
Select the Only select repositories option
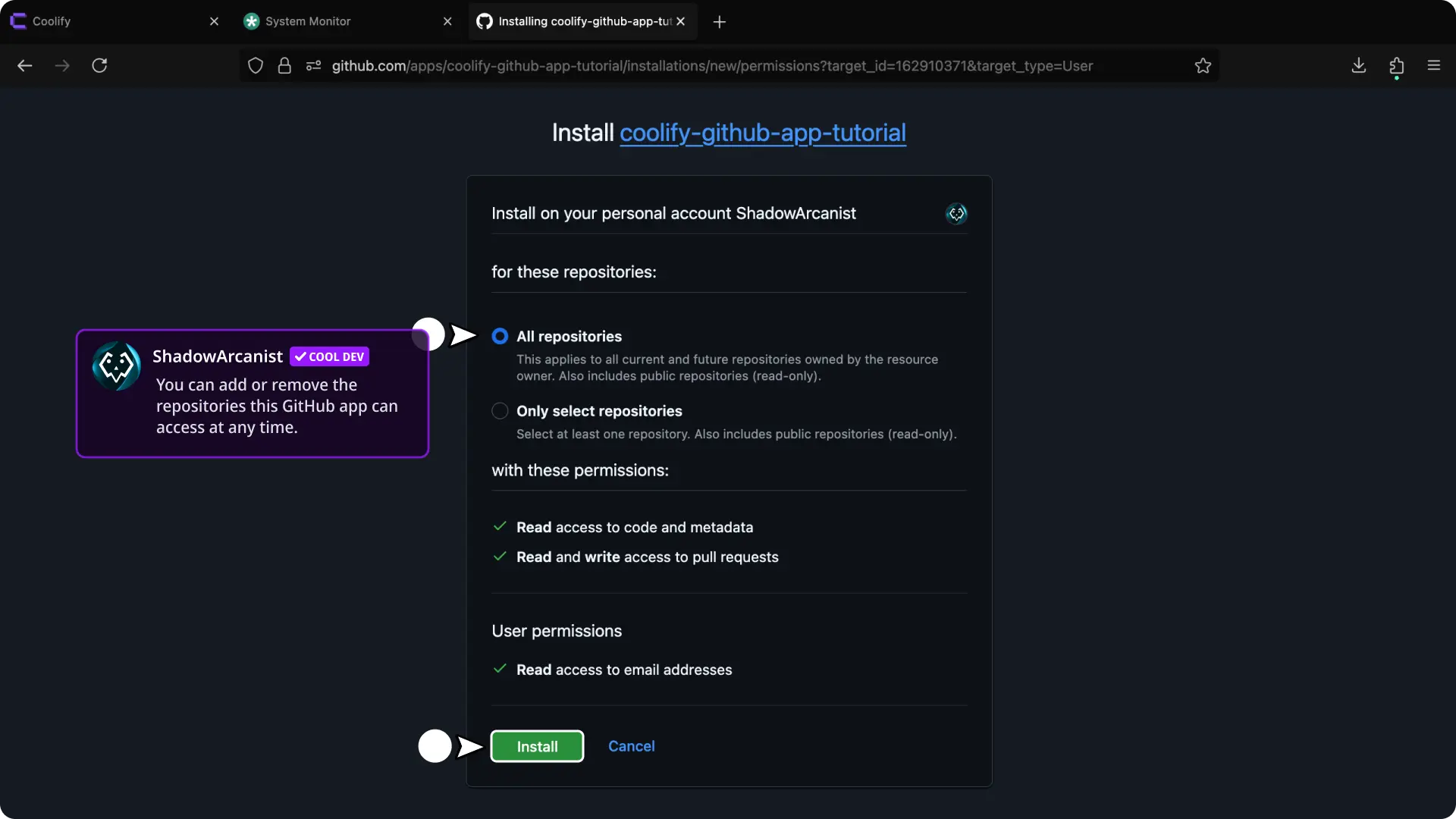(500, 411)
